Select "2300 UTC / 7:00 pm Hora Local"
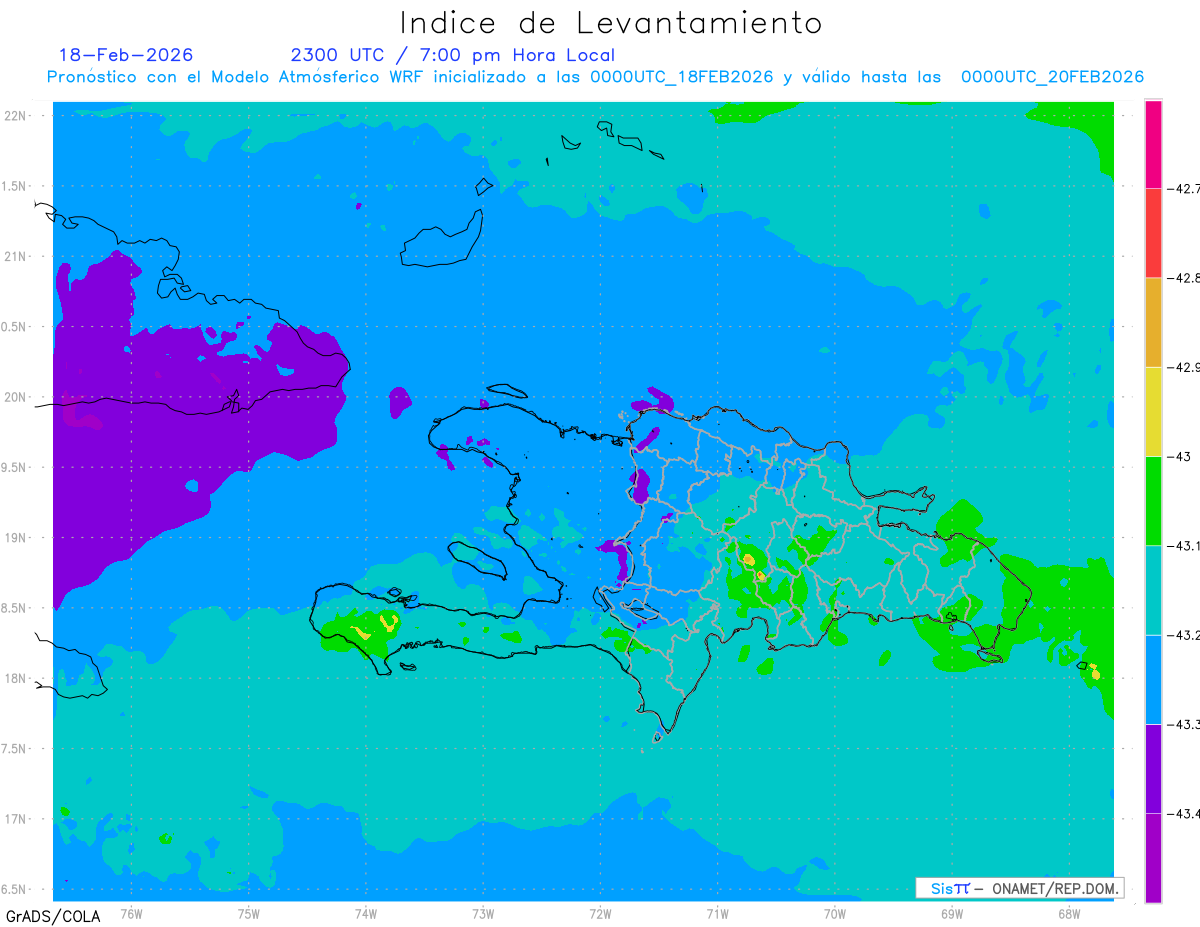The width and height of the screenshot is (1200, 927). [x=453, y=55]
